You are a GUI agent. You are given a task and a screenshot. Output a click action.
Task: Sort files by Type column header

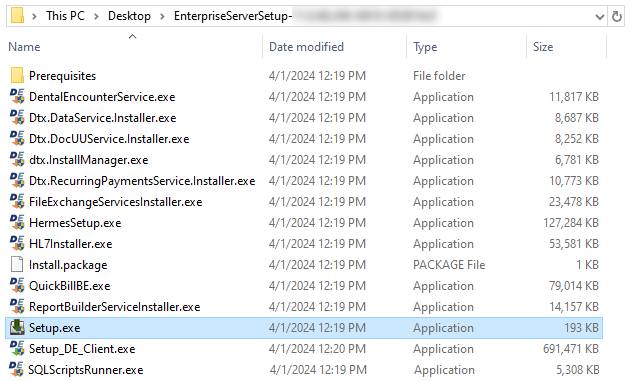425,47
